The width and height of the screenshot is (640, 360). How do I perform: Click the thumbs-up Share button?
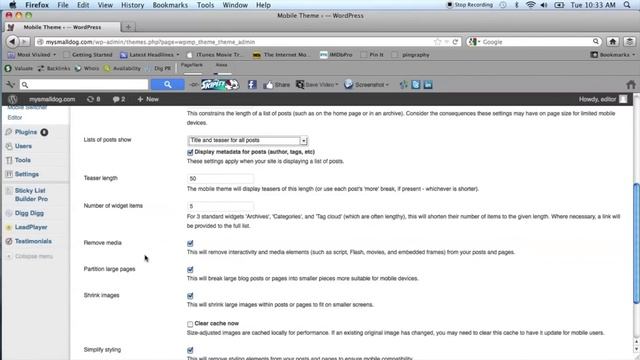coord(276,84)
